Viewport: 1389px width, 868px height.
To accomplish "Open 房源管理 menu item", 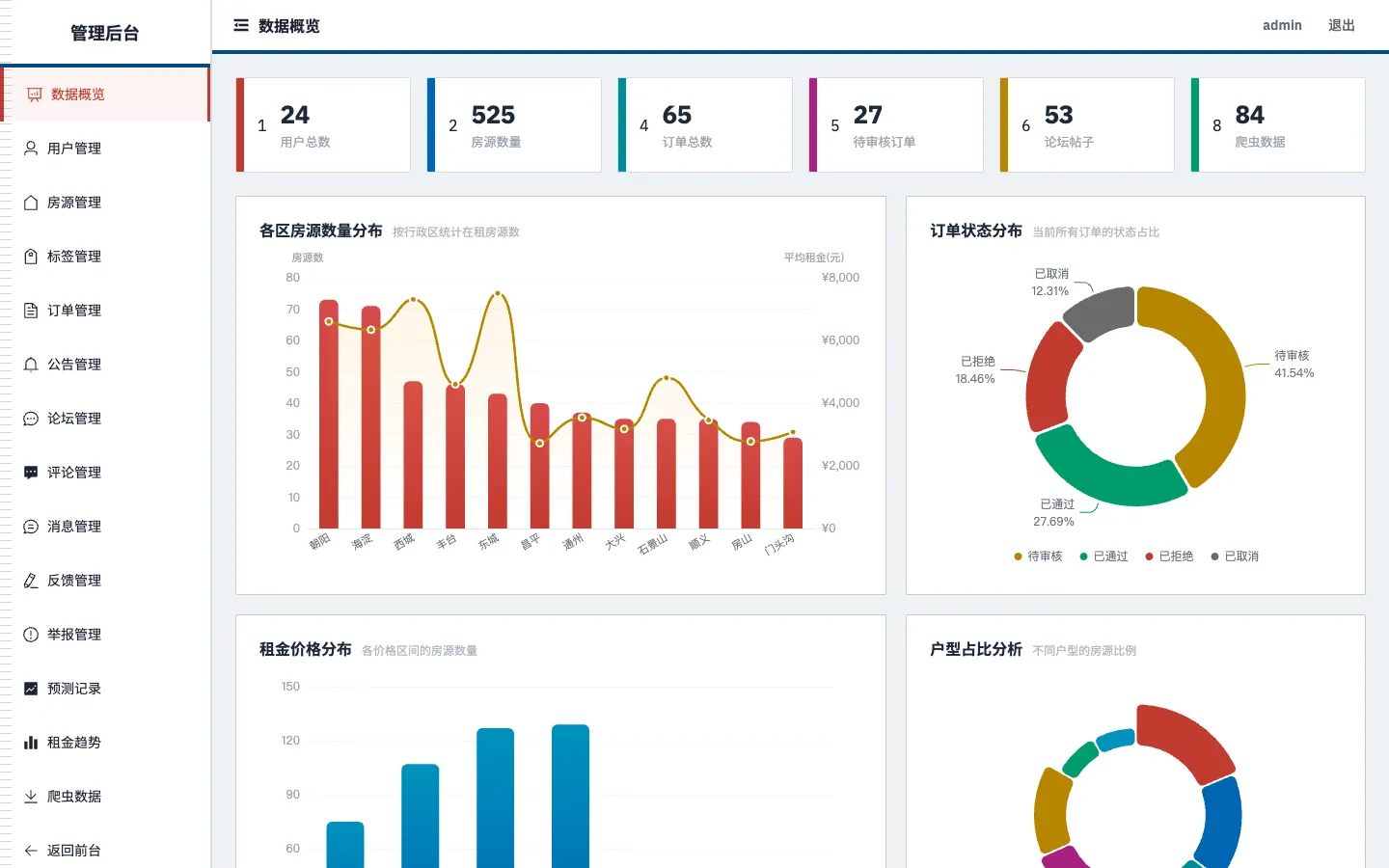I will pyautogui.click(x=105, y=203).
